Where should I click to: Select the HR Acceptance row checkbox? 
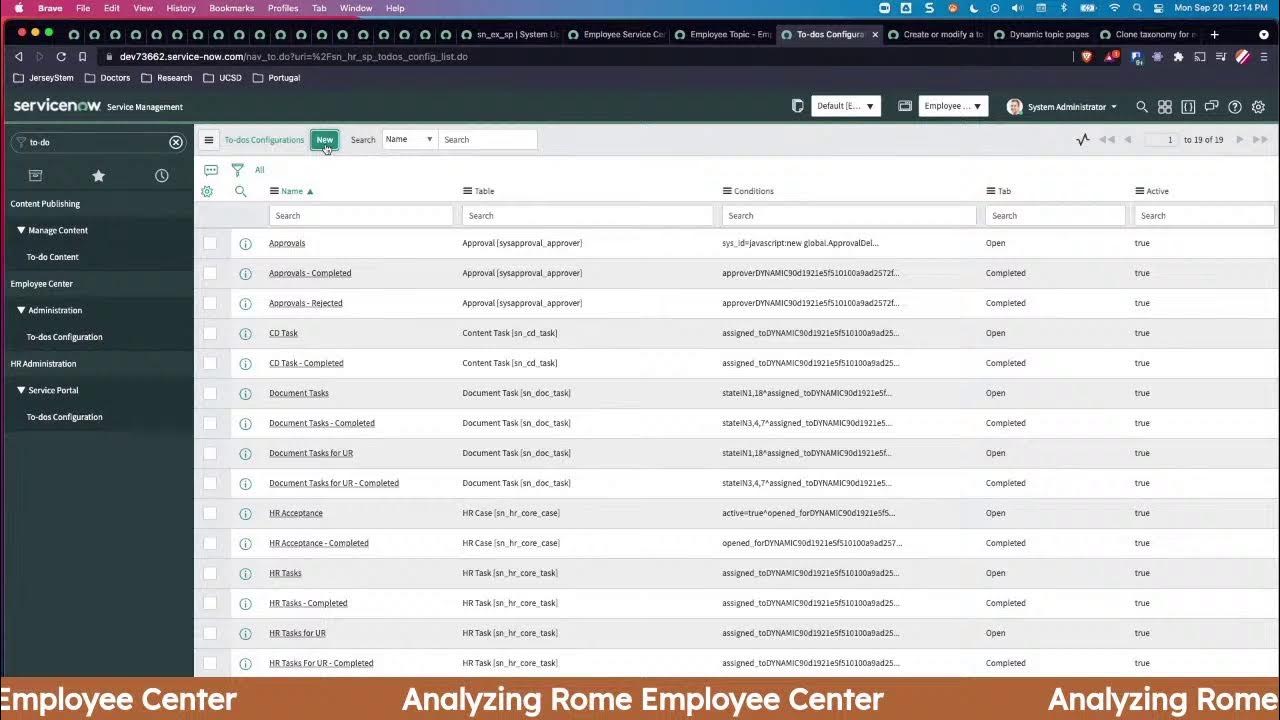210,513
